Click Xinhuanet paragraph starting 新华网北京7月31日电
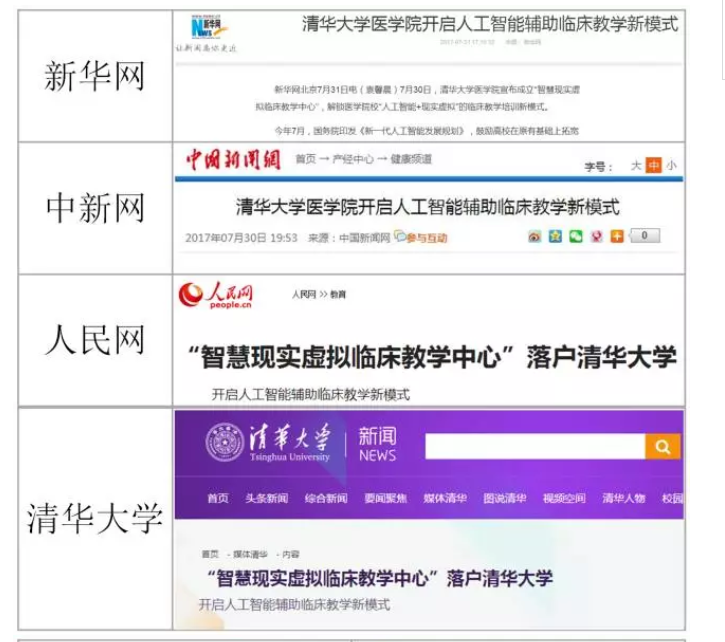Image resolution: width=725 pixels, height=642 pixels. (418, 98)
